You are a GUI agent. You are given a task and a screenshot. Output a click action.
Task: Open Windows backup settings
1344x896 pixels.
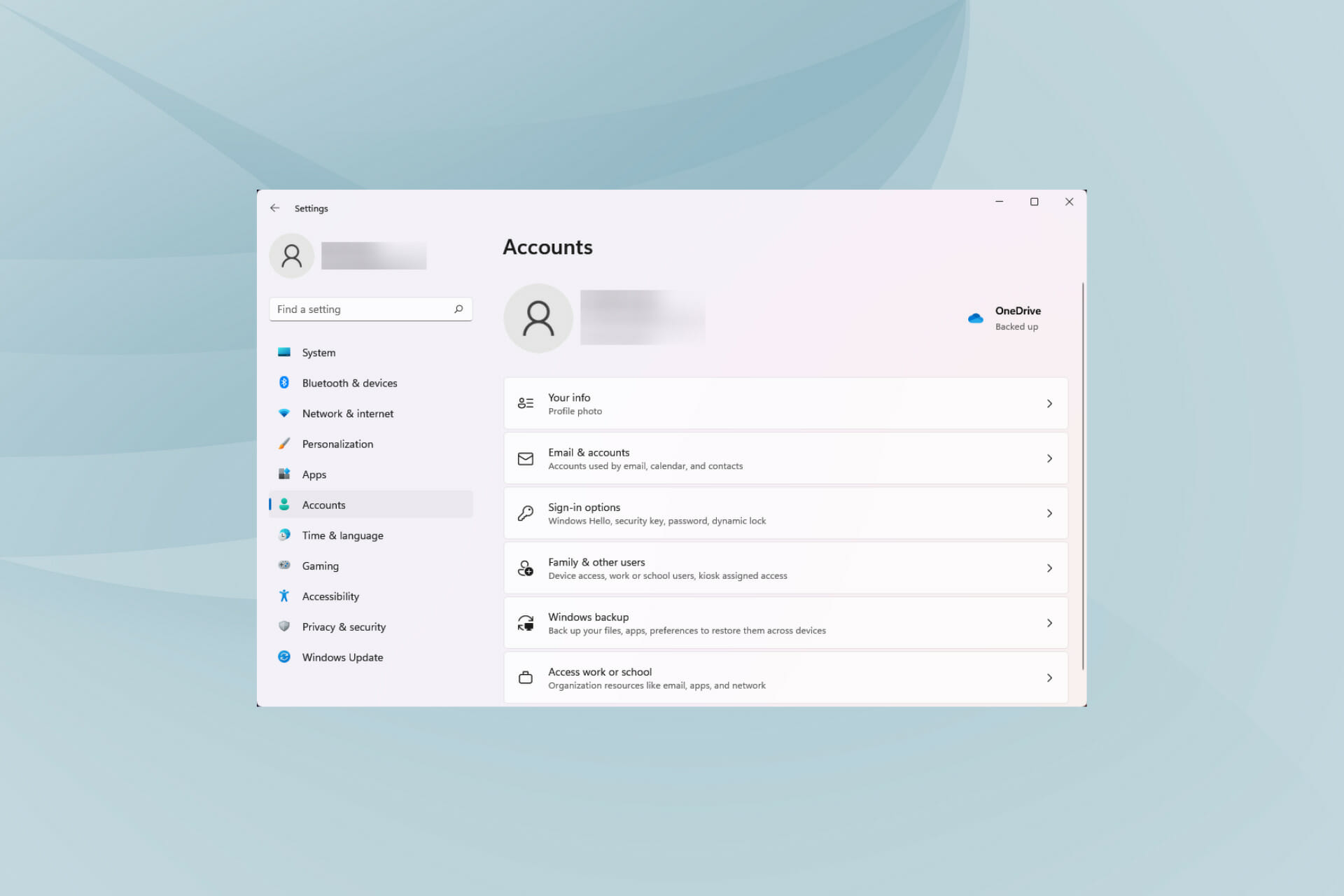click(785, 622)
